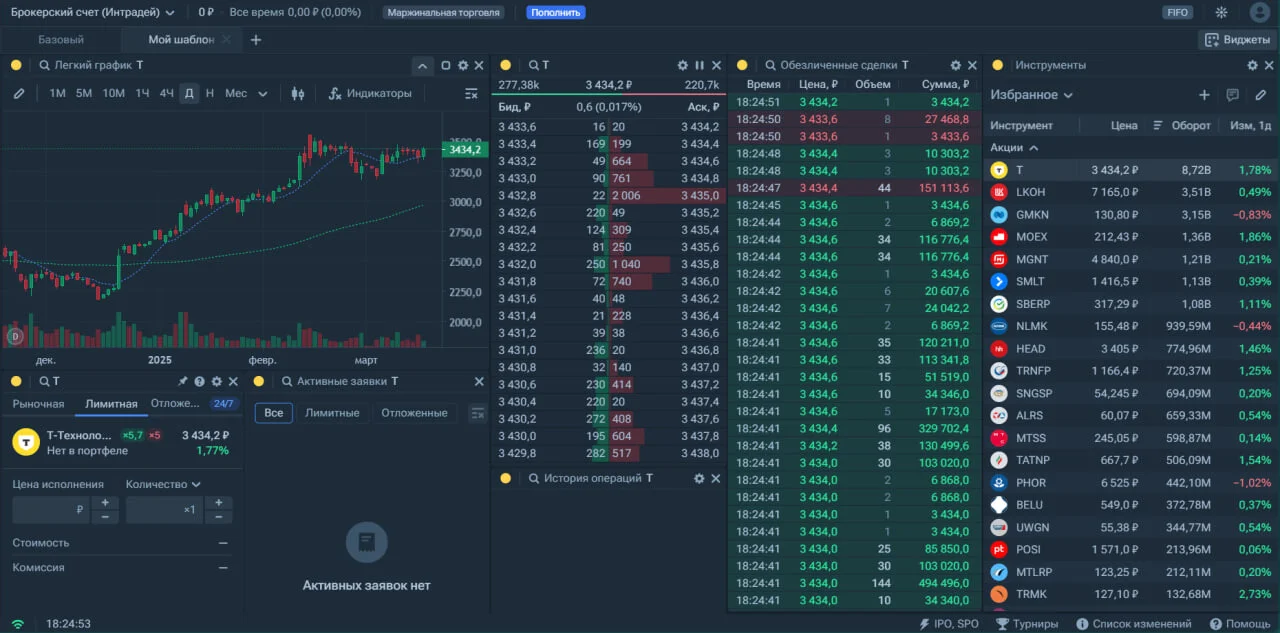Decrease quantity with minus stepper
The image size is (1280, 633).
click(218, 517)
